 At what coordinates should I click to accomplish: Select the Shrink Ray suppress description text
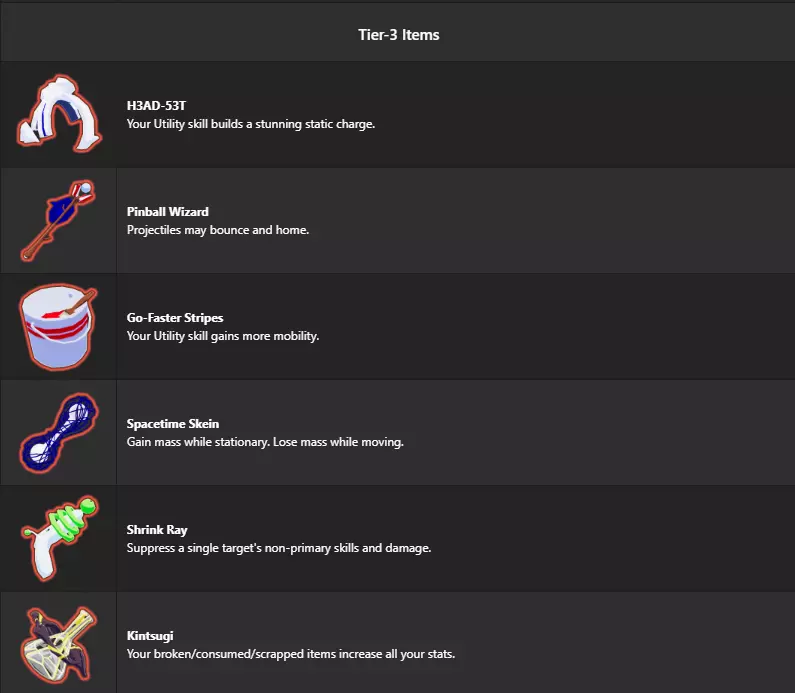pos(279,548)
